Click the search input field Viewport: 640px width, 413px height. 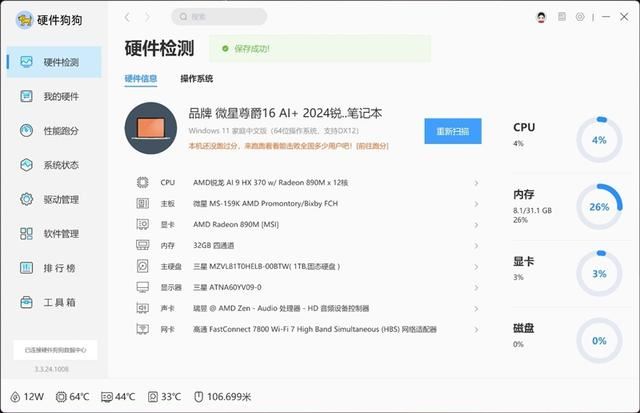pyautogui.click(x=219, y=17)
